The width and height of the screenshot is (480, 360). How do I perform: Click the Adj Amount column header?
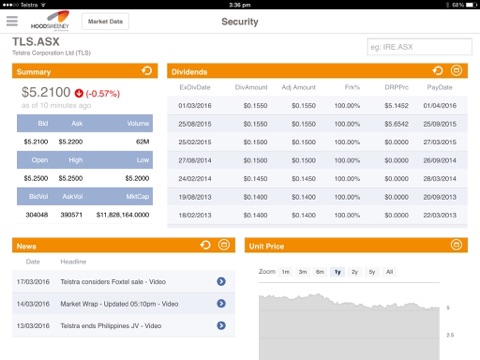299,87
